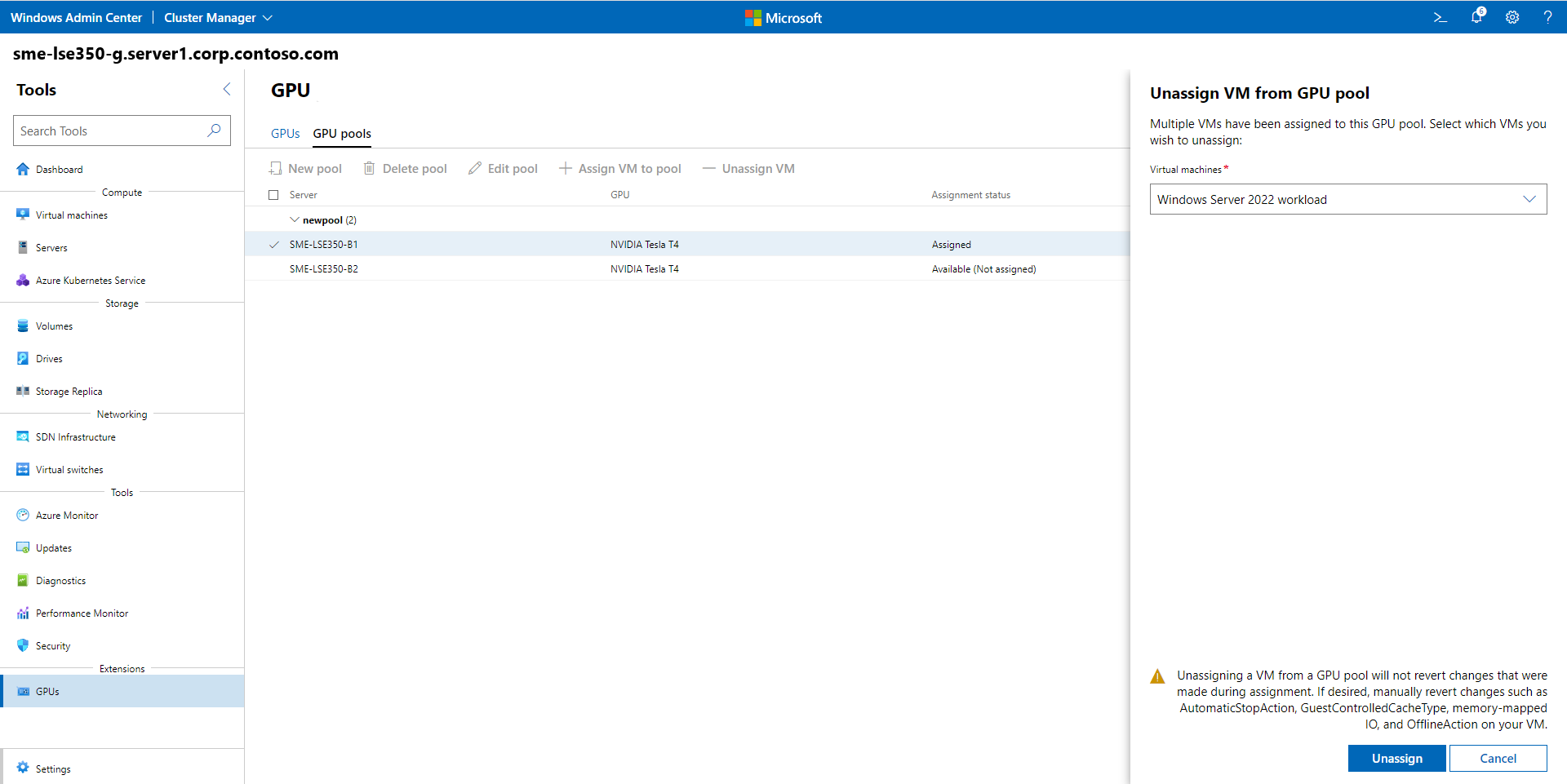Open the Cluster Manager dropdown
The image size is (1567, 784).
coord(218,18)
